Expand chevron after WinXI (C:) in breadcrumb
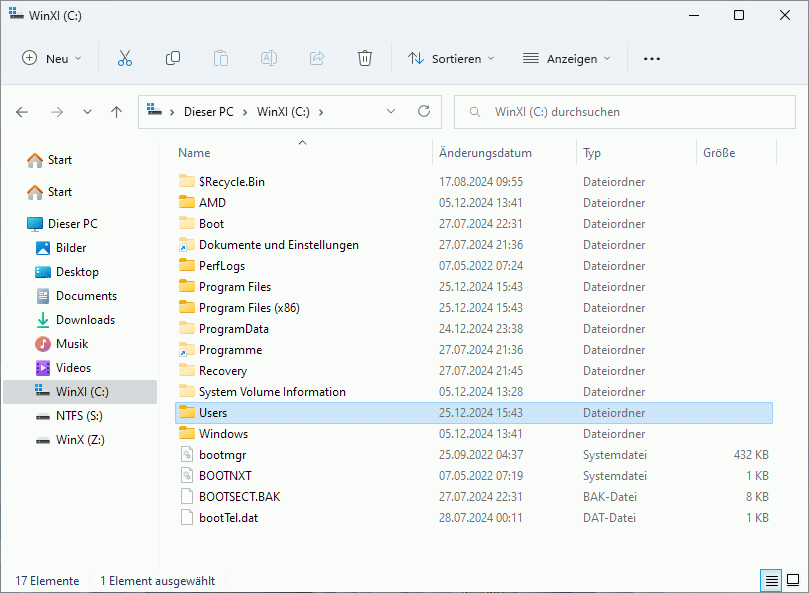Image resolution: width=809 pixels, height=593 pixels. pos(321,112)
